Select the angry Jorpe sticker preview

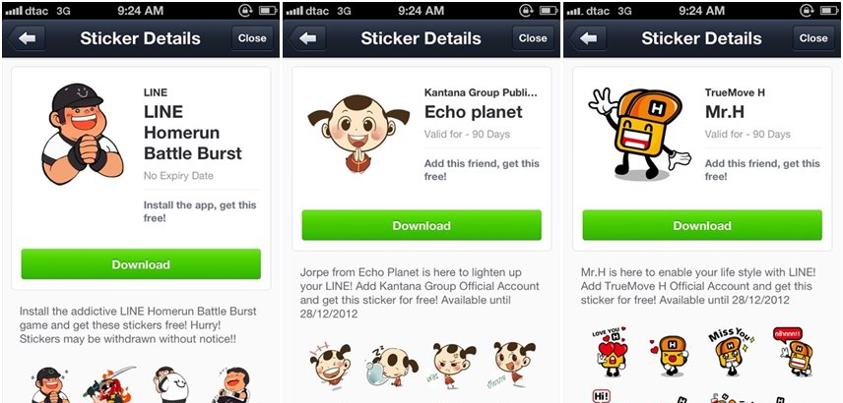[x=453, y=365]
